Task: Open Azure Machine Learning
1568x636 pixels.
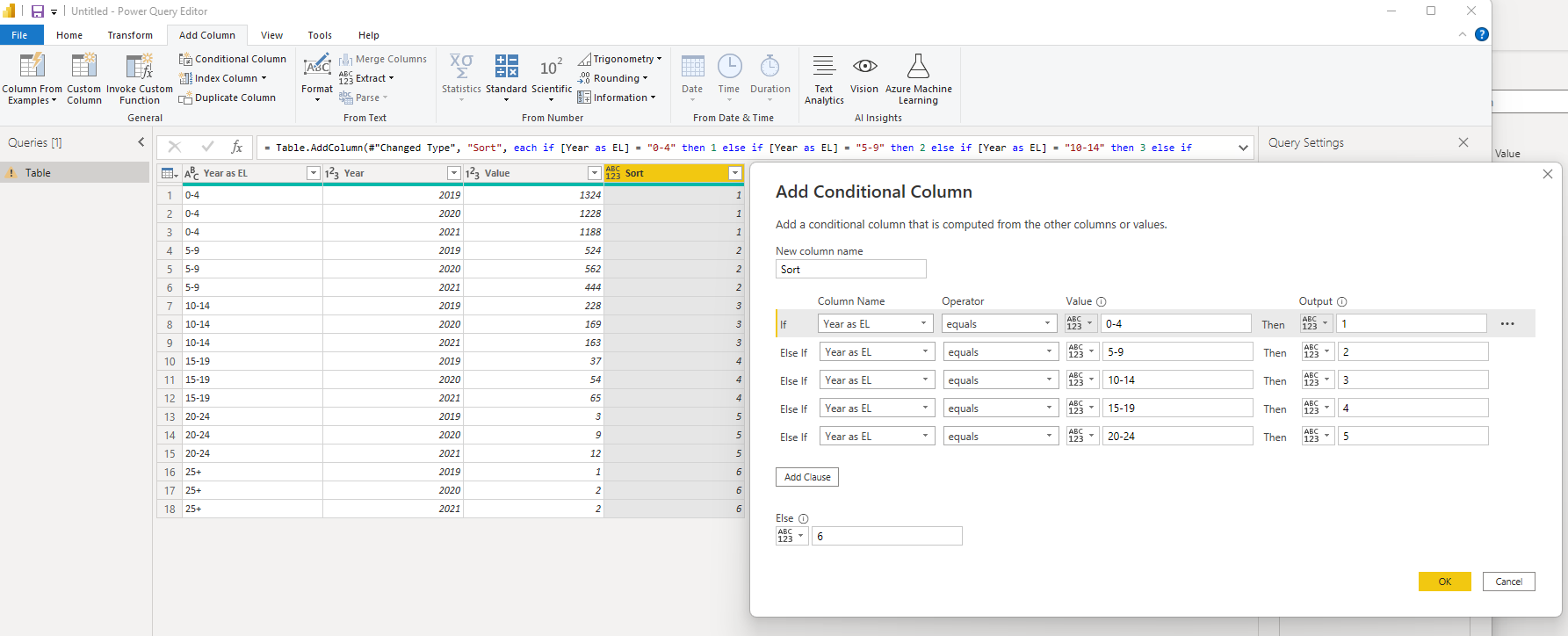Action: pos(918,78)
